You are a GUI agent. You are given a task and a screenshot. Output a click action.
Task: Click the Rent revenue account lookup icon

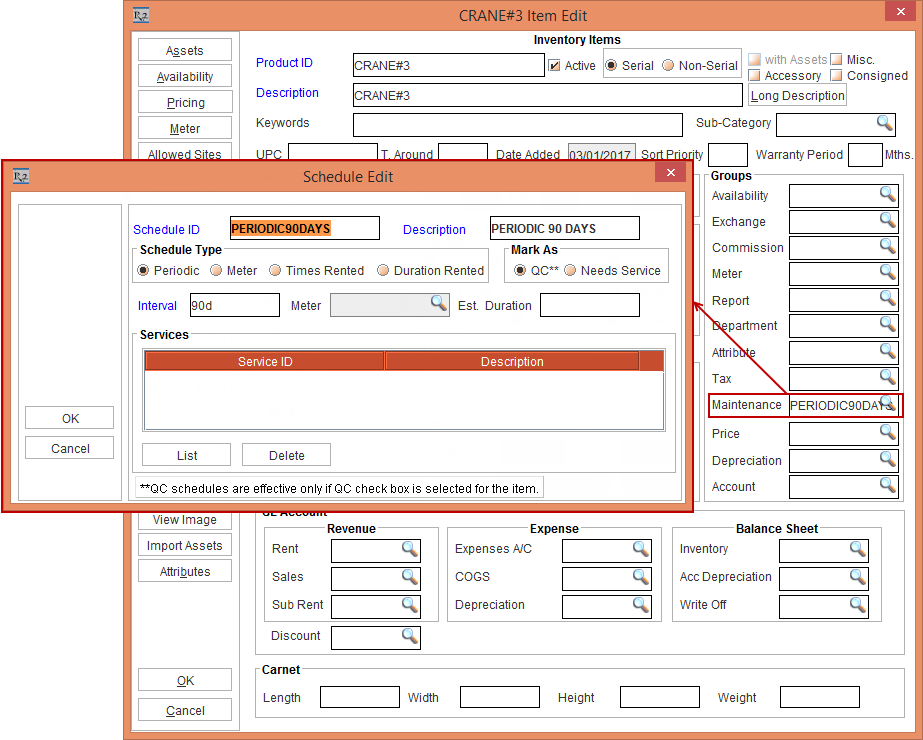[410, 549]
